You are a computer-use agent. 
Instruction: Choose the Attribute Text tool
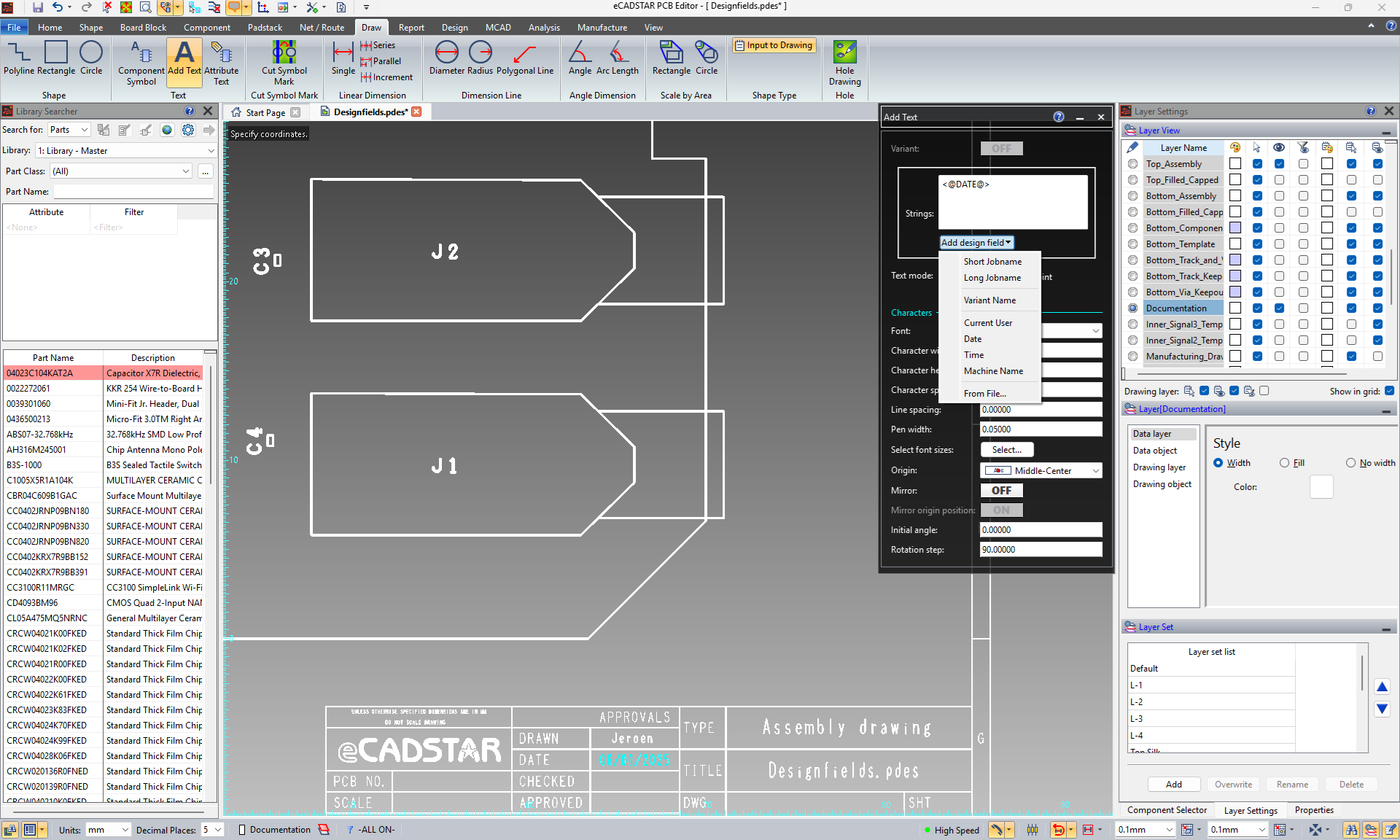221,63
